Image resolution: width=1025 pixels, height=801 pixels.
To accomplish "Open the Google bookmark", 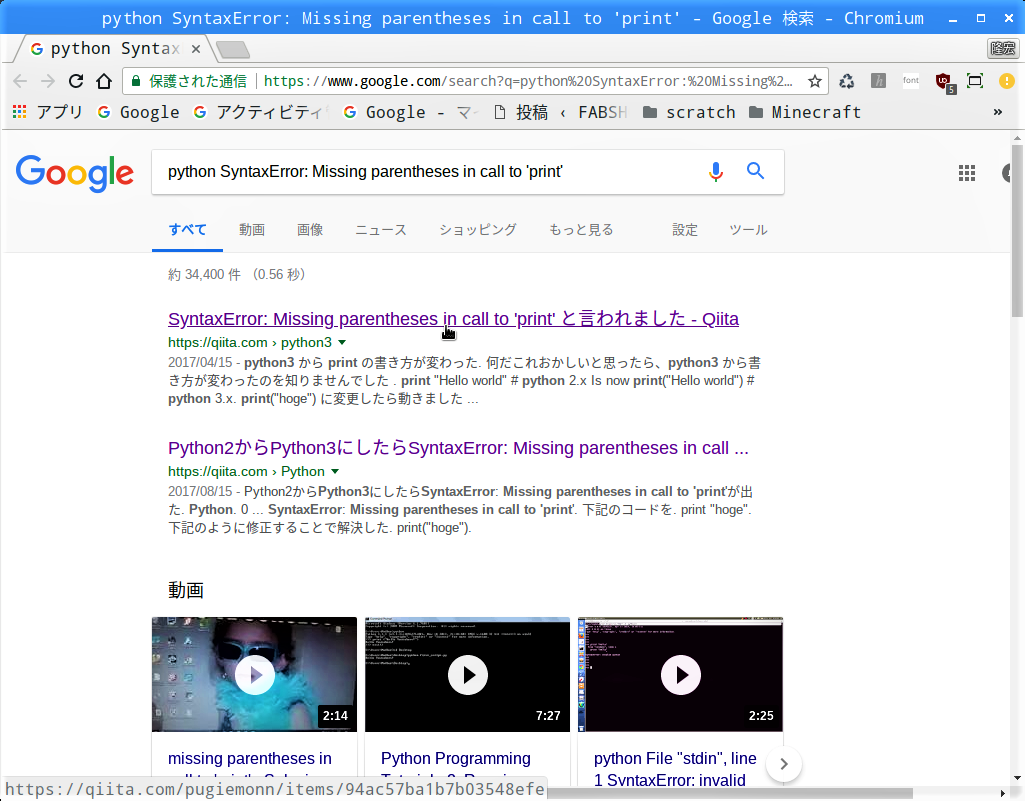I will [139, 112].
